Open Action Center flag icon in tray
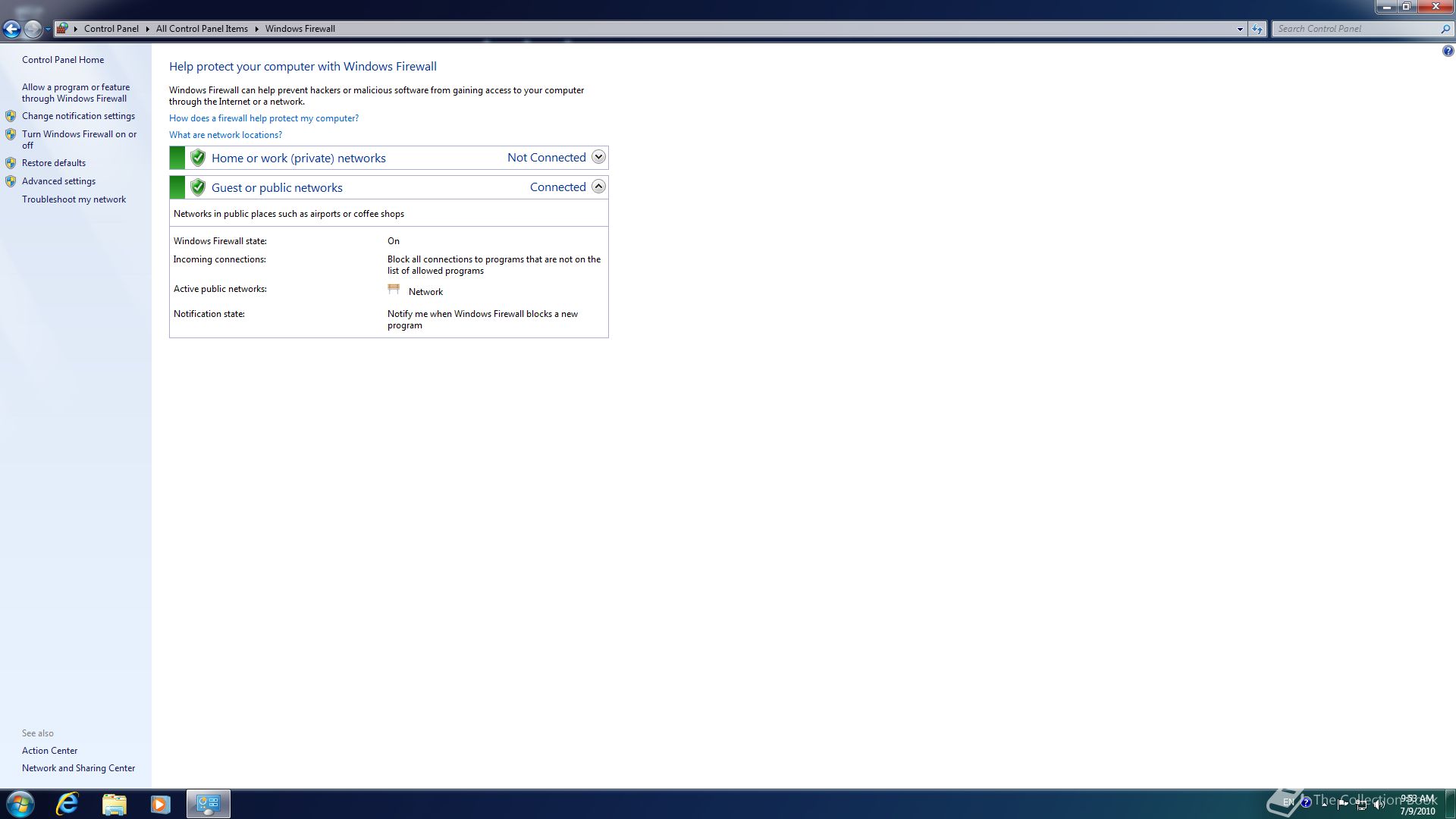 pyautogui.click(x=1343, y=804)
